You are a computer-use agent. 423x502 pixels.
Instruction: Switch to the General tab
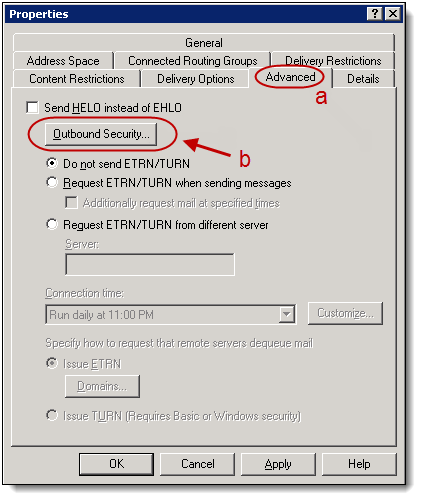pos(204,43)
